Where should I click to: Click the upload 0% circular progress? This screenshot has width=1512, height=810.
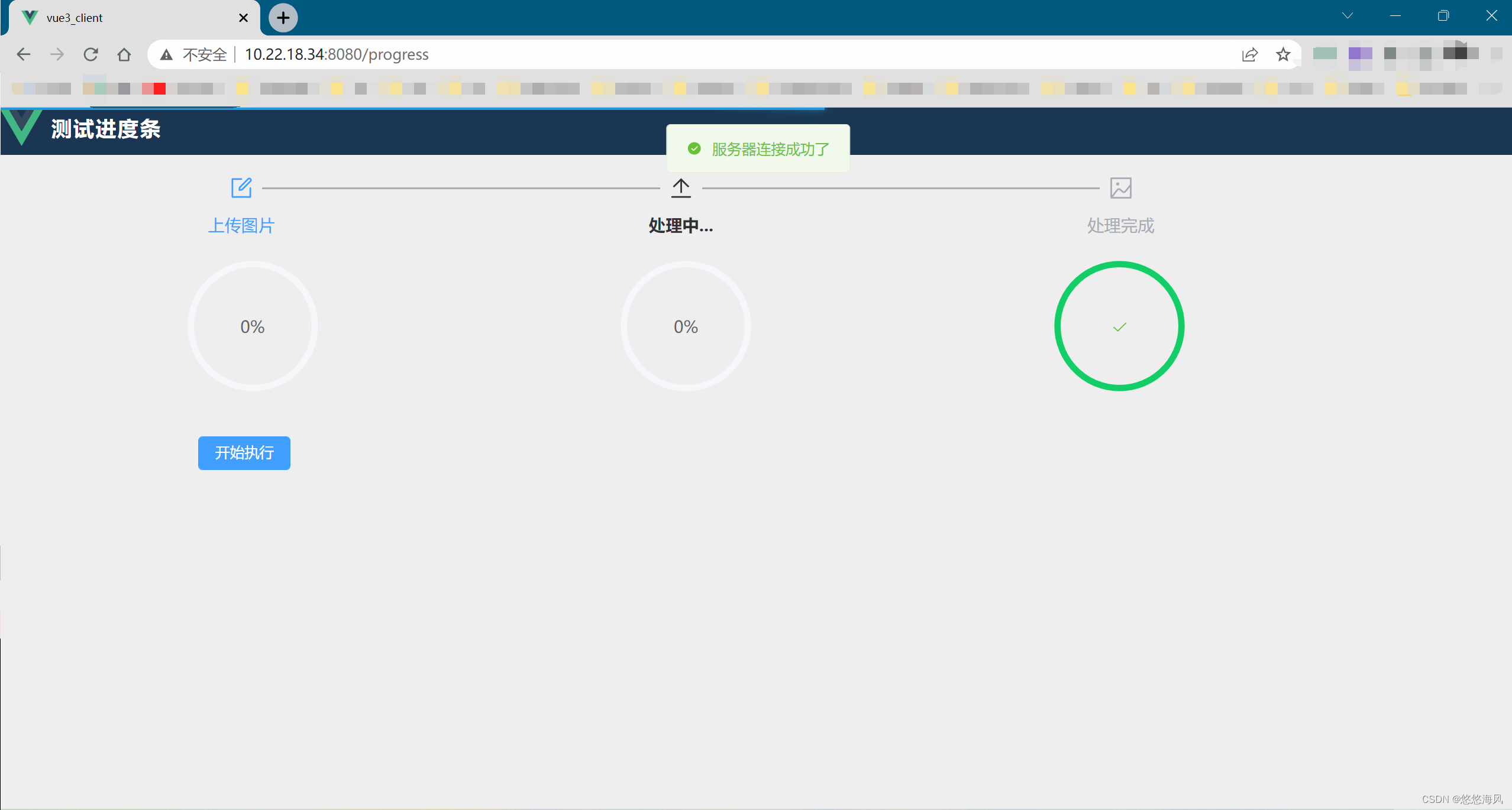pyautogui.click(x=253, y=326)
